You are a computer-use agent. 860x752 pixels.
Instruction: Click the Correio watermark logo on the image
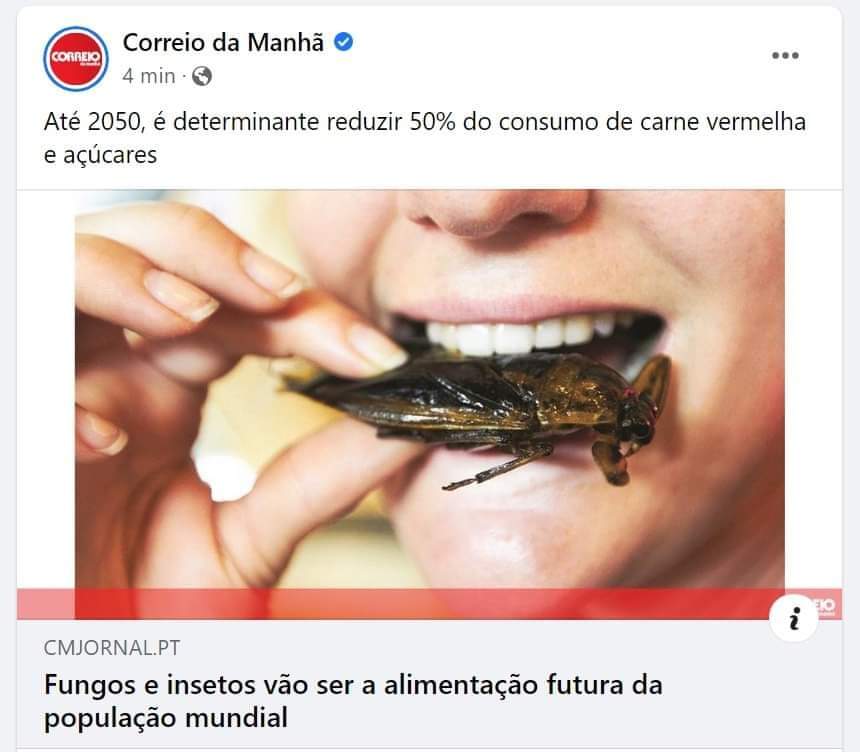824,606
